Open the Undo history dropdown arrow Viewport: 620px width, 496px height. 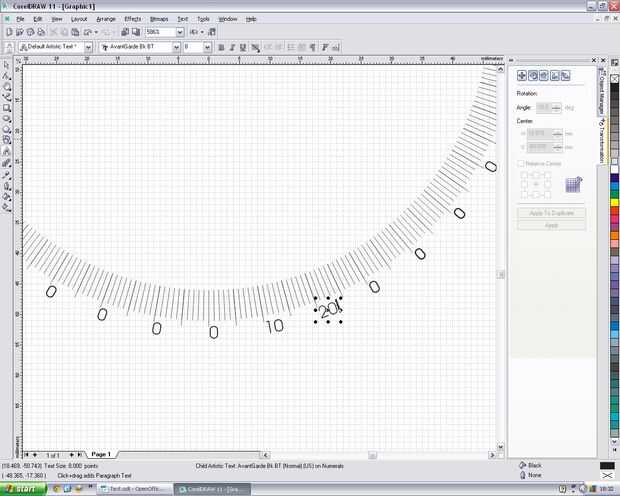click(96, 32)
